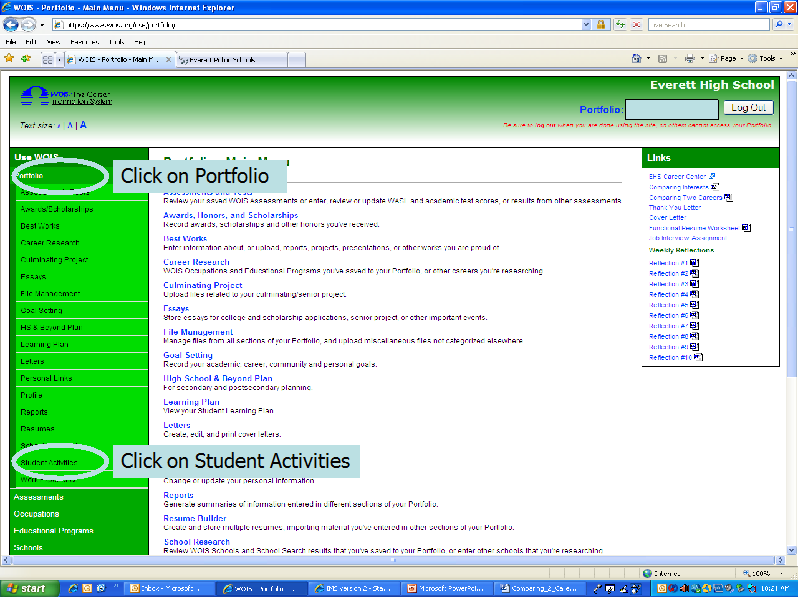Open Portfolio in the Use WOIS sidebar
The height and width of the screenshot is (600, 800).
(x=29, y=176)
